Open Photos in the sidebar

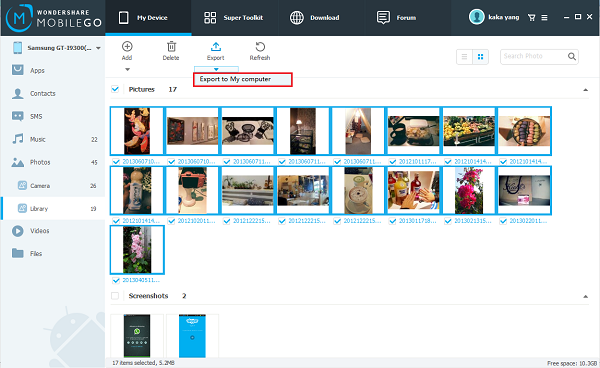pyautogui.click(x=52, y=162)
